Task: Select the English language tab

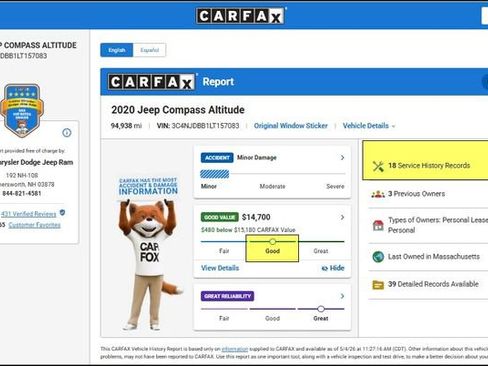Action: click(x=117, y=50)
